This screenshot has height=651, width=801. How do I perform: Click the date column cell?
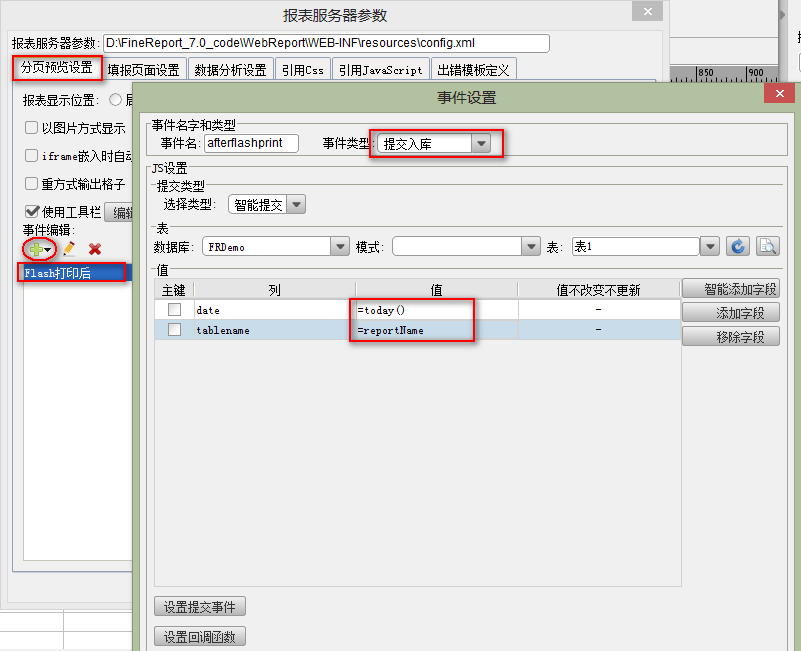pos(275,310)
